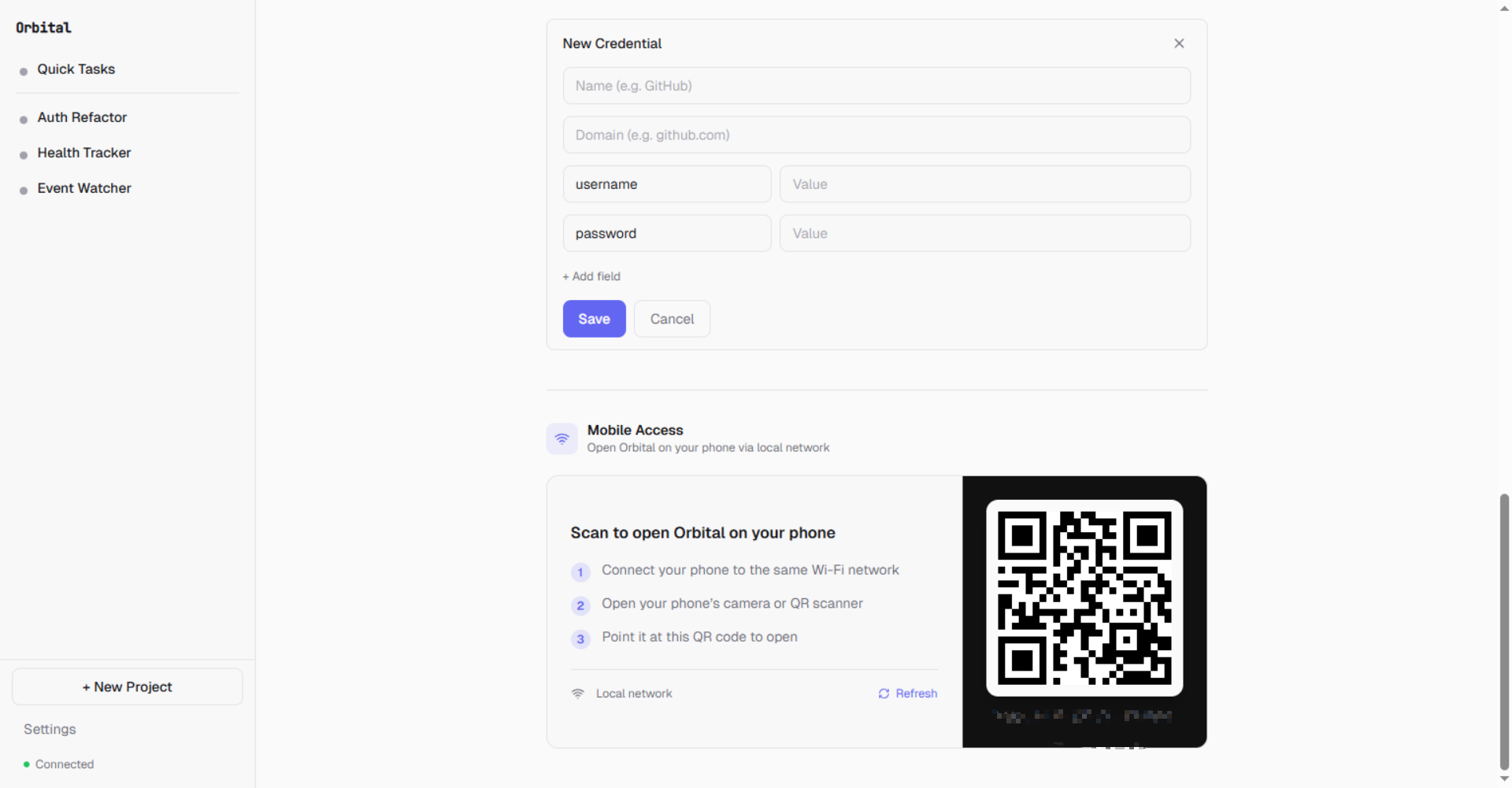The height and width of the screenshot is (788, 1512).
Task: Click the Orbital logo
Action: coord(43,27)
